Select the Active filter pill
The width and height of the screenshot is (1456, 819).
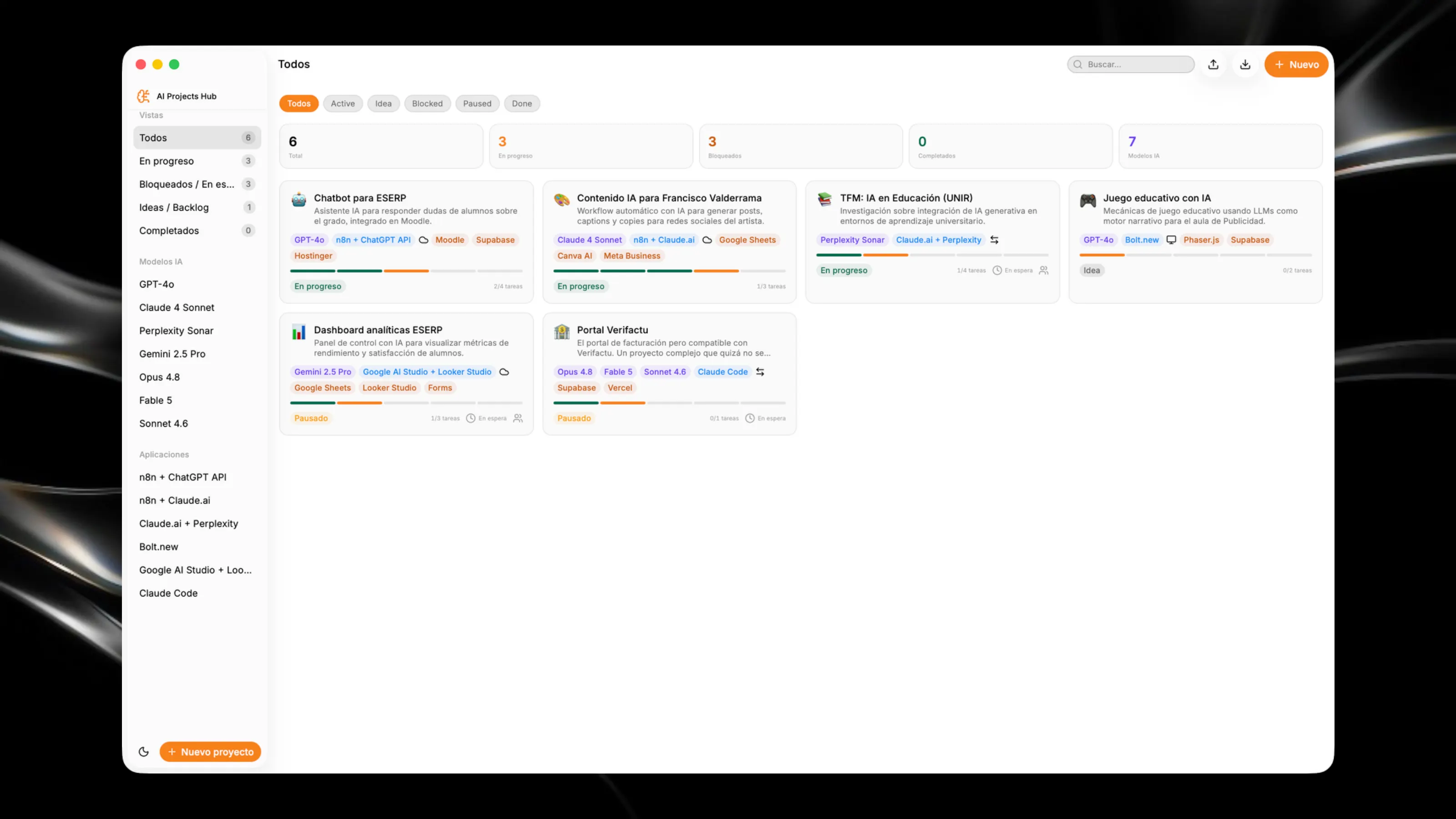(x=343, y=103)
